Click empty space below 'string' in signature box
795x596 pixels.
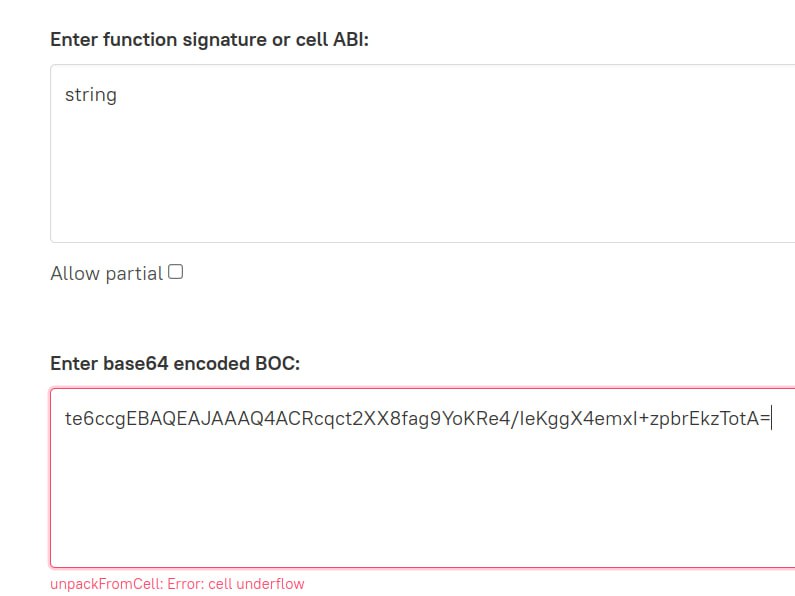[300, 180]
